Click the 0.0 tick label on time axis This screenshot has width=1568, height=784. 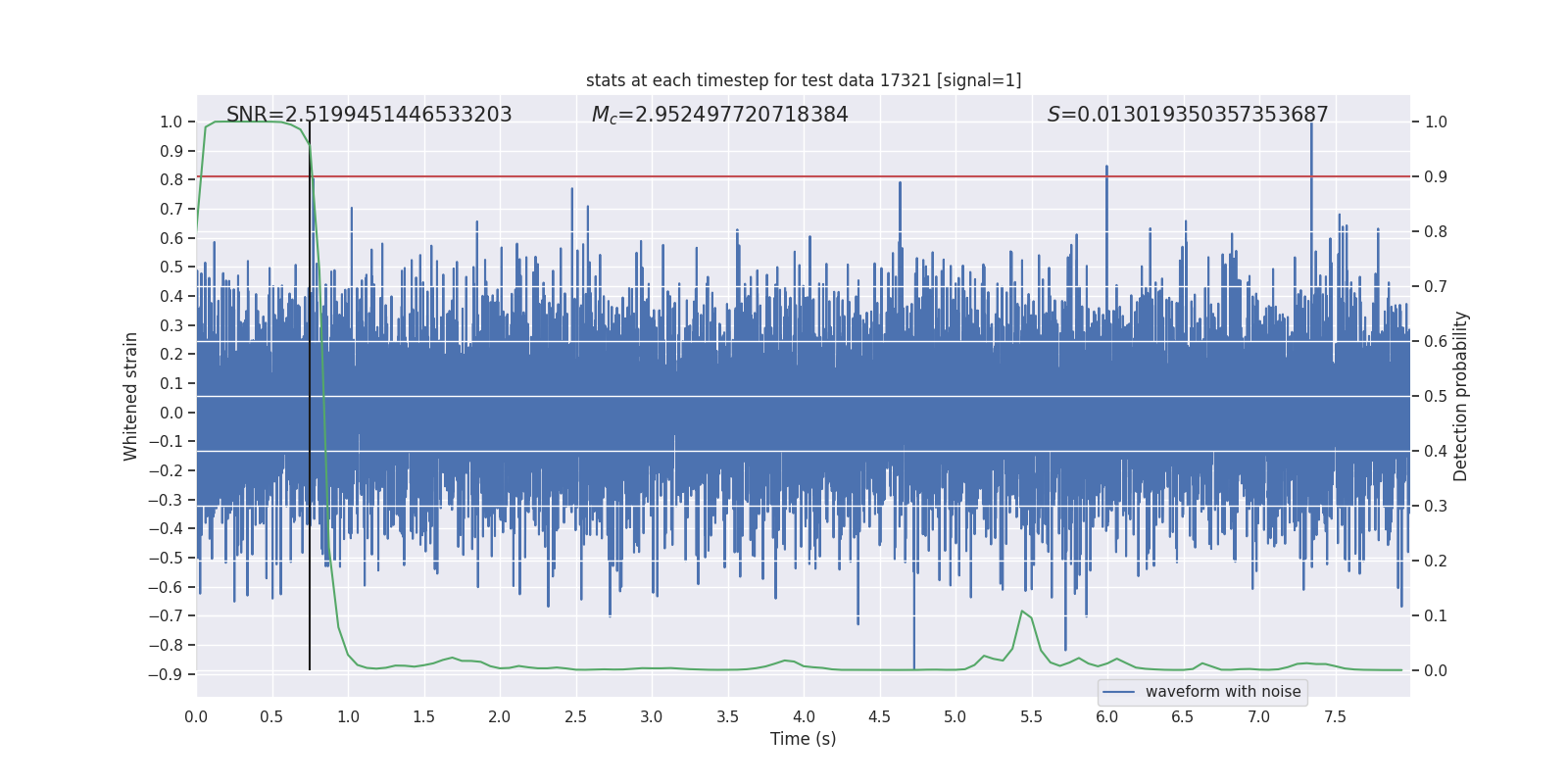[x=196, y=717]
